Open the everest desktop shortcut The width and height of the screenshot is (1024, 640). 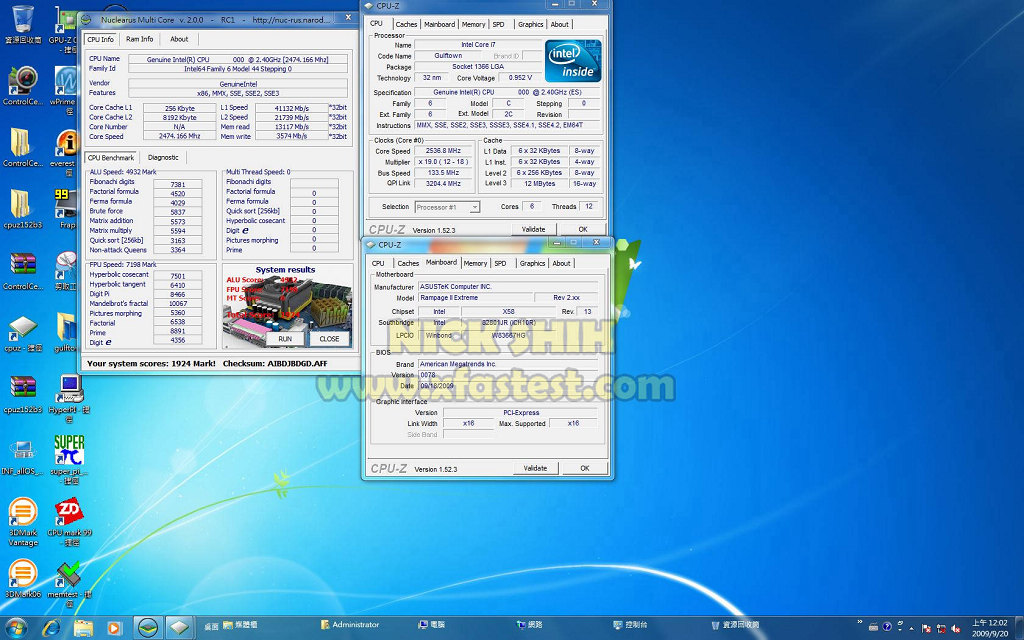[67, 144]
